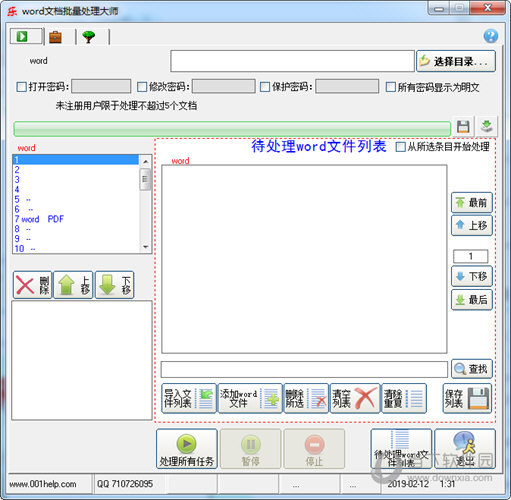Click 下移 button with green down arrow
The width and height of the screenshot is (511, 500).
(x=115, y=285)
